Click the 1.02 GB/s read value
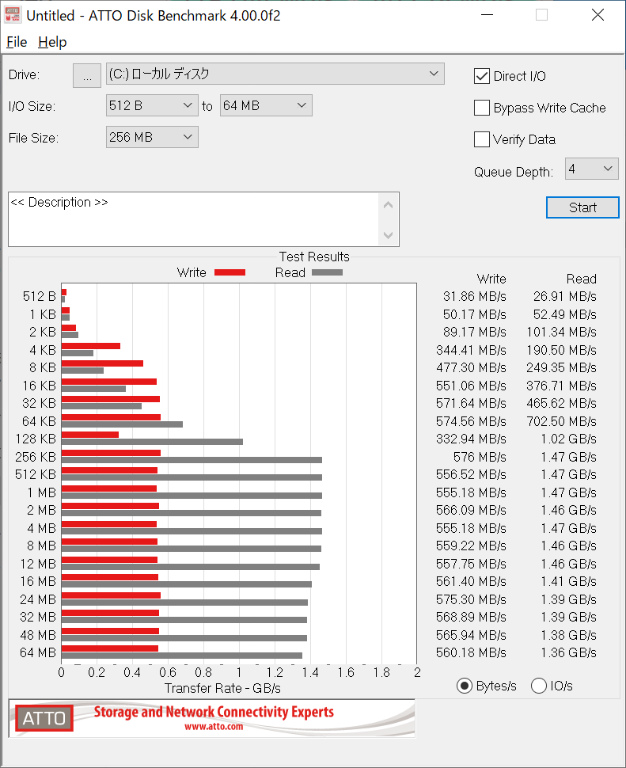 (569, 439)
